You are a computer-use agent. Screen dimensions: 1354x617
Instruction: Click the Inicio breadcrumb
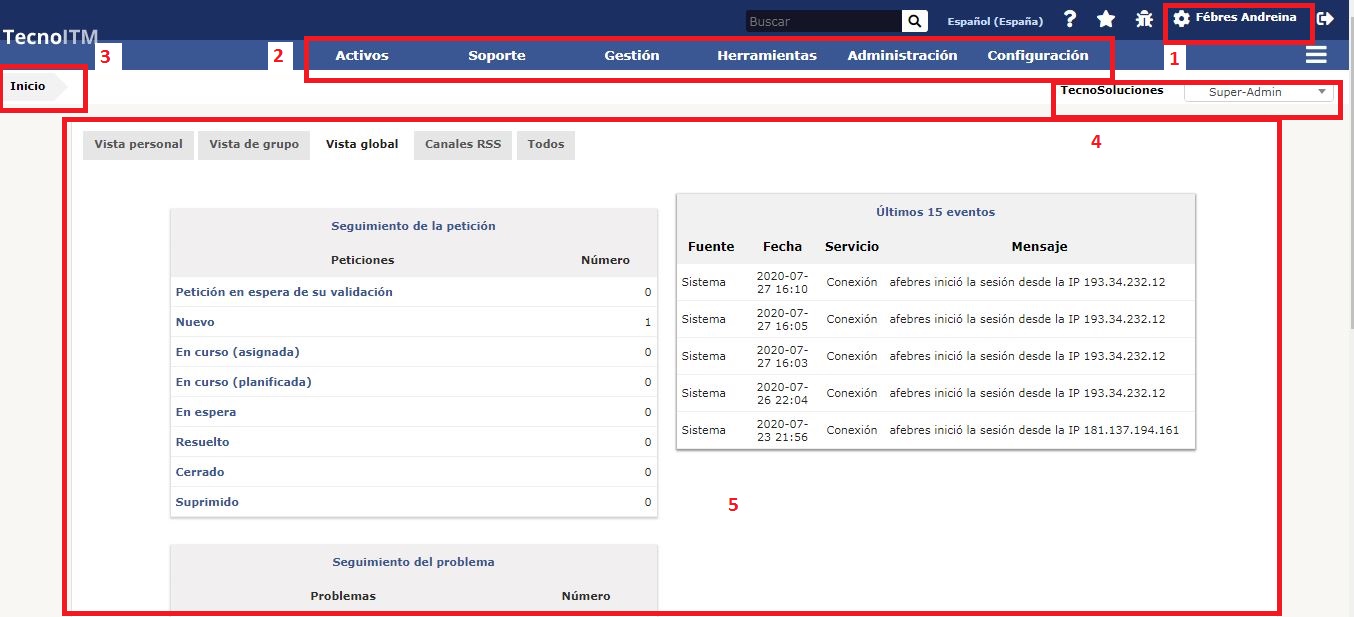28,87
